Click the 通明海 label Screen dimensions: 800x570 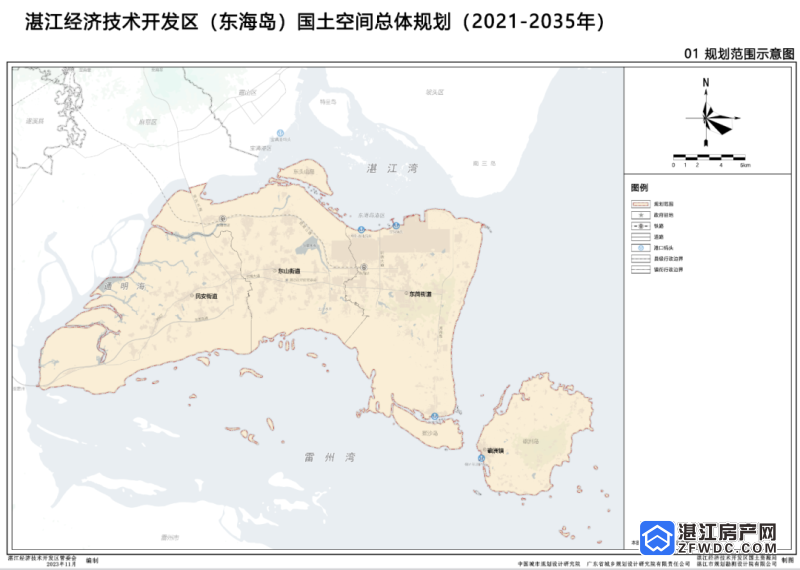click(126, 286)
